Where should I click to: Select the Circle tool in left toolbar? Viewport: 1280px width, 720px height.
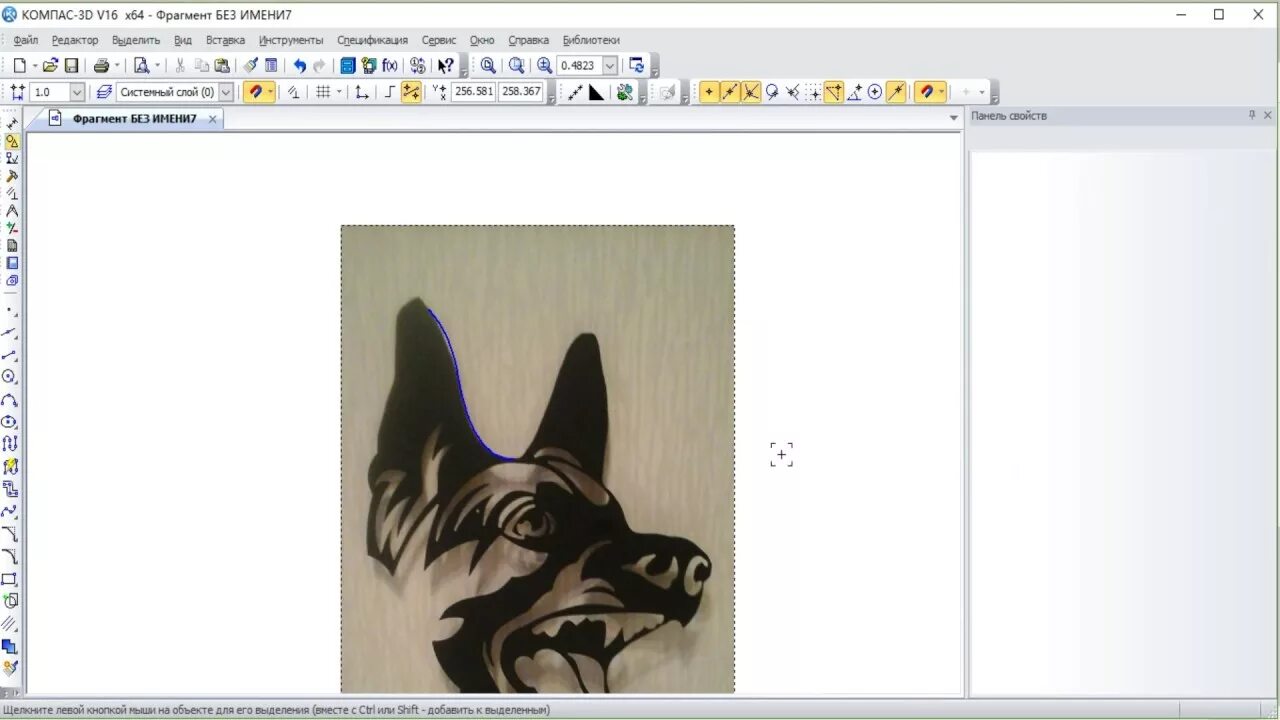(x=11, y=377)
